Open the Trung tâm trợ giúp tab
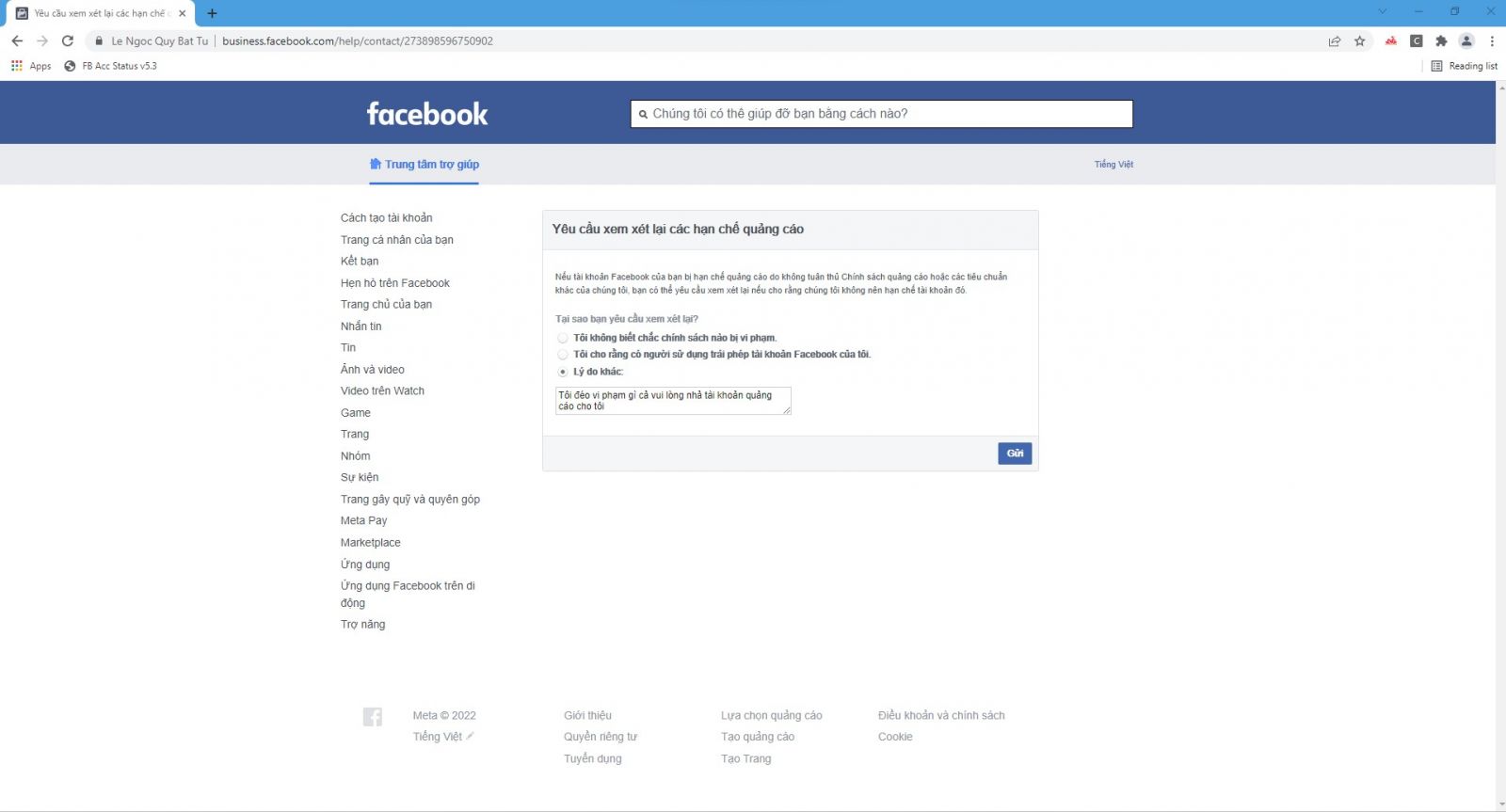Image resolution: width=1506 pixels, height=812 pixels. (425, 165)
